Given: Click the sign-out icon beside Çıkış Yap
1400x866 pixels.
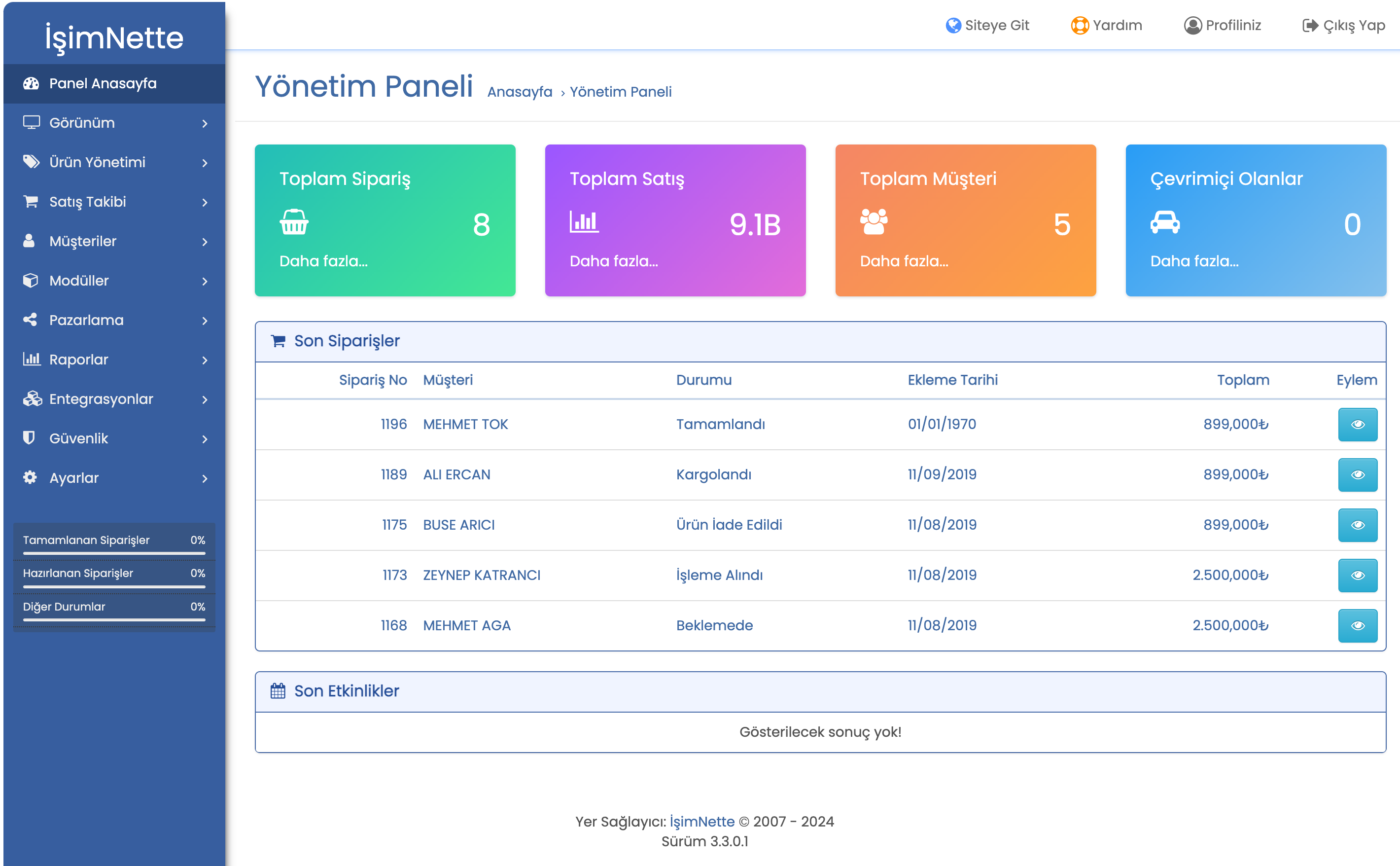Looking at the screenshot, I should pyautogui.click(x=1310, y=25).
